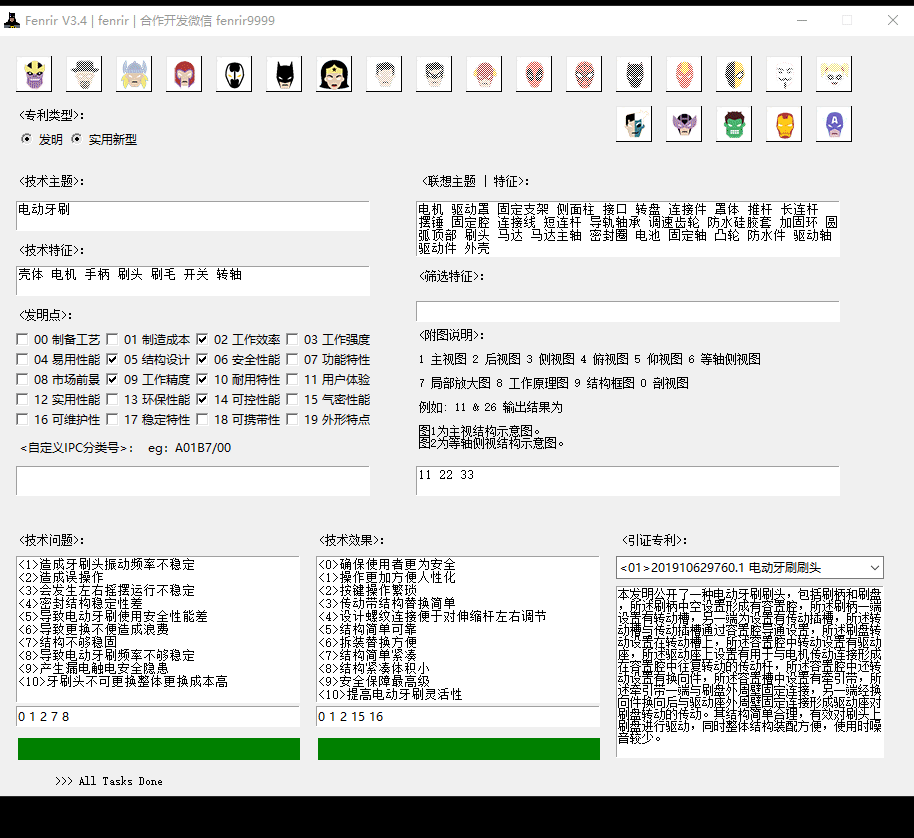The image size is (914, 838).
Task: Click the 自定义IPC分类号 input field
Action: point(192,481)
